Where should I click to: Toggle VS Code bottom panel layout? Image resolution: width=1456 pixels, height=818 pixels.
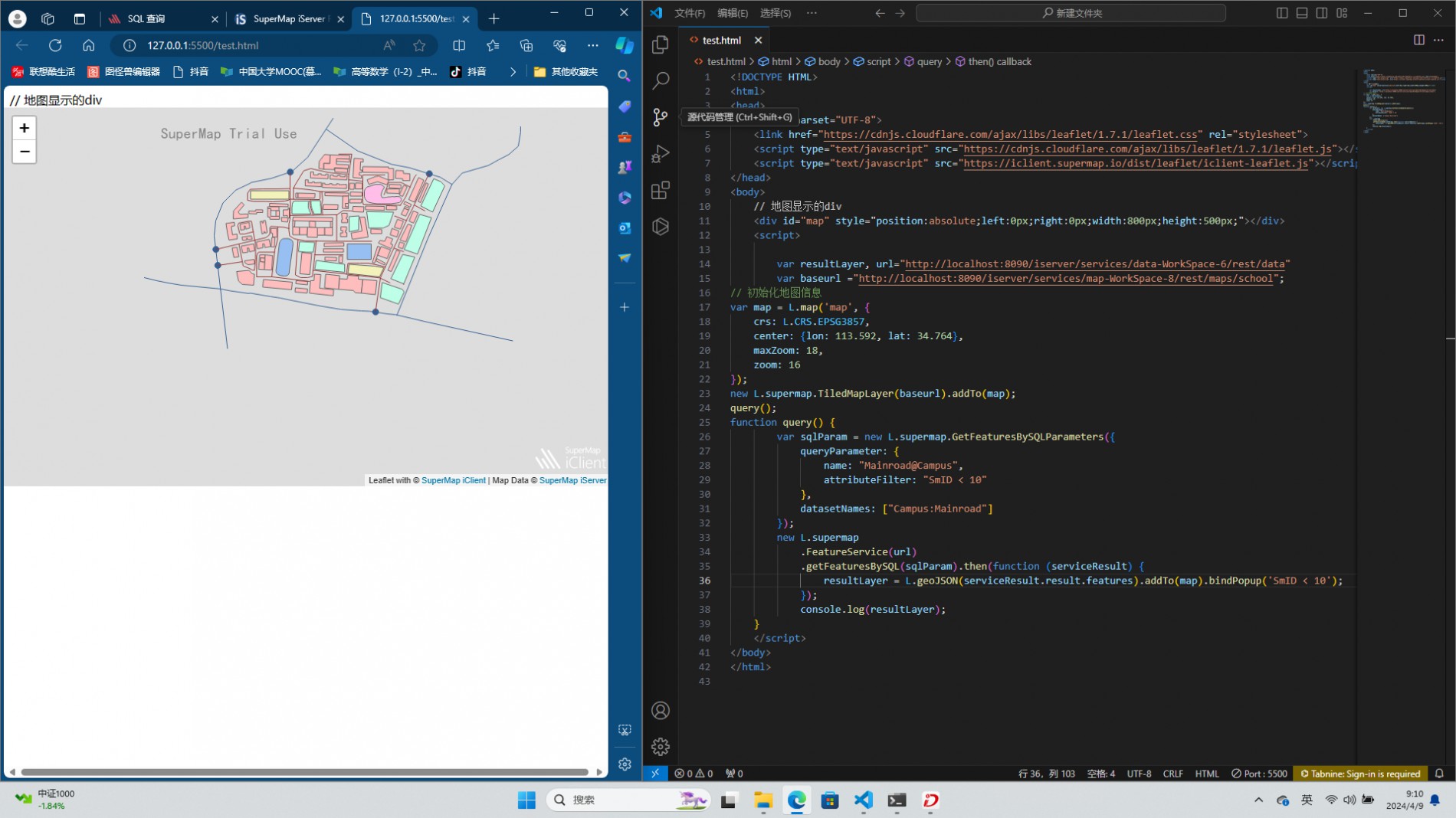click(1301, 13)
